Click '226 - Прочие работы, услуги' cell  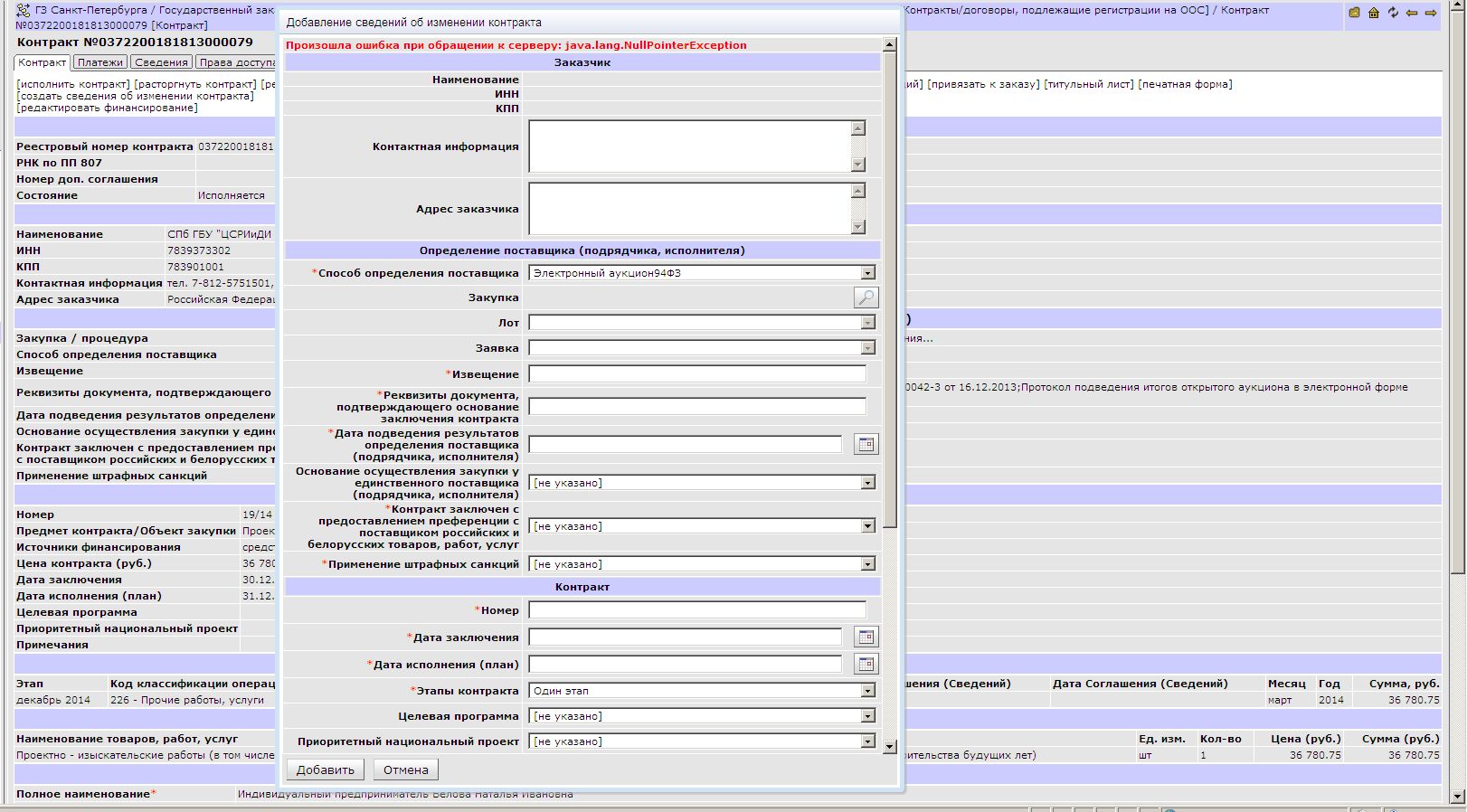coord(187,700)
